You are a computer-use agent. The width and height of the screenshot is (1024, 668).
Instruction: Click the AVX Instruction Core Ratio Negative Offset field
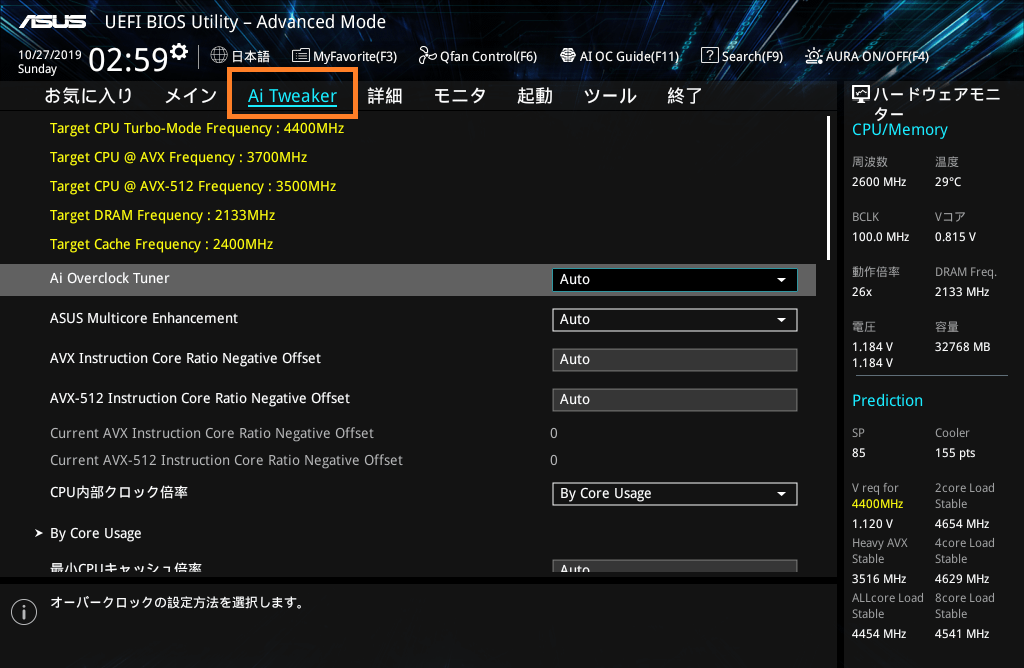point(675,360)
